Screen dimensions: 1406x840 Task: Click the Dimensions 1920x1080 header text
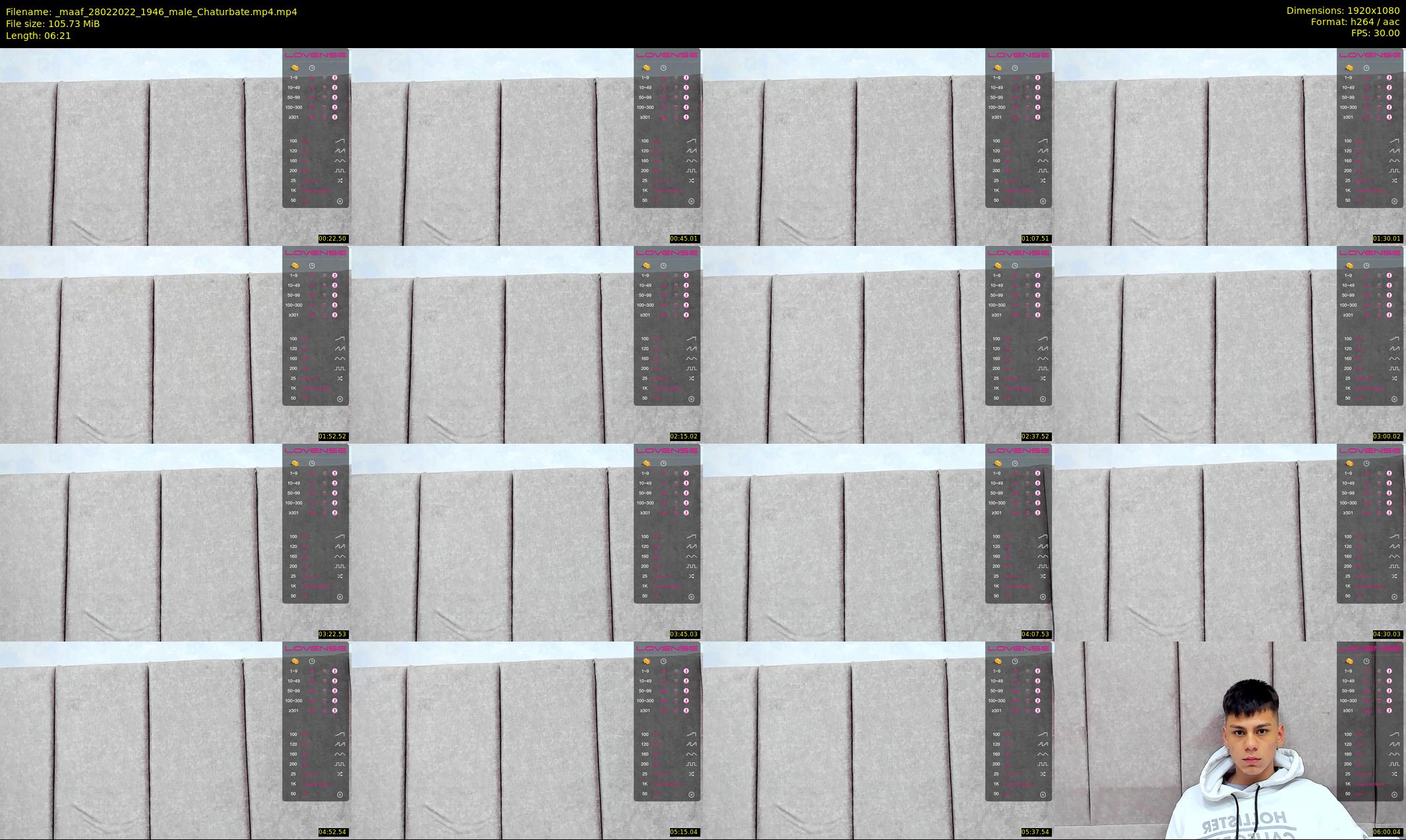click(1343, 11)
